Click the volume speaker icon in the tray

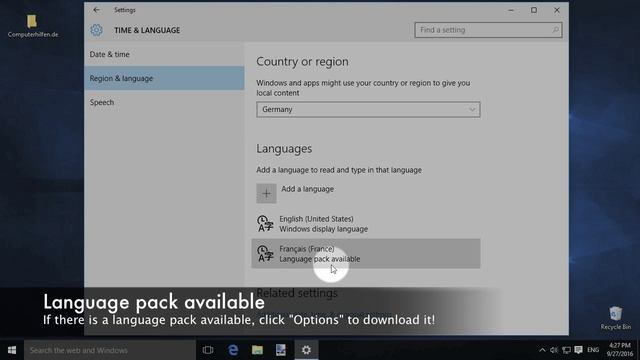tap(554, 350)
